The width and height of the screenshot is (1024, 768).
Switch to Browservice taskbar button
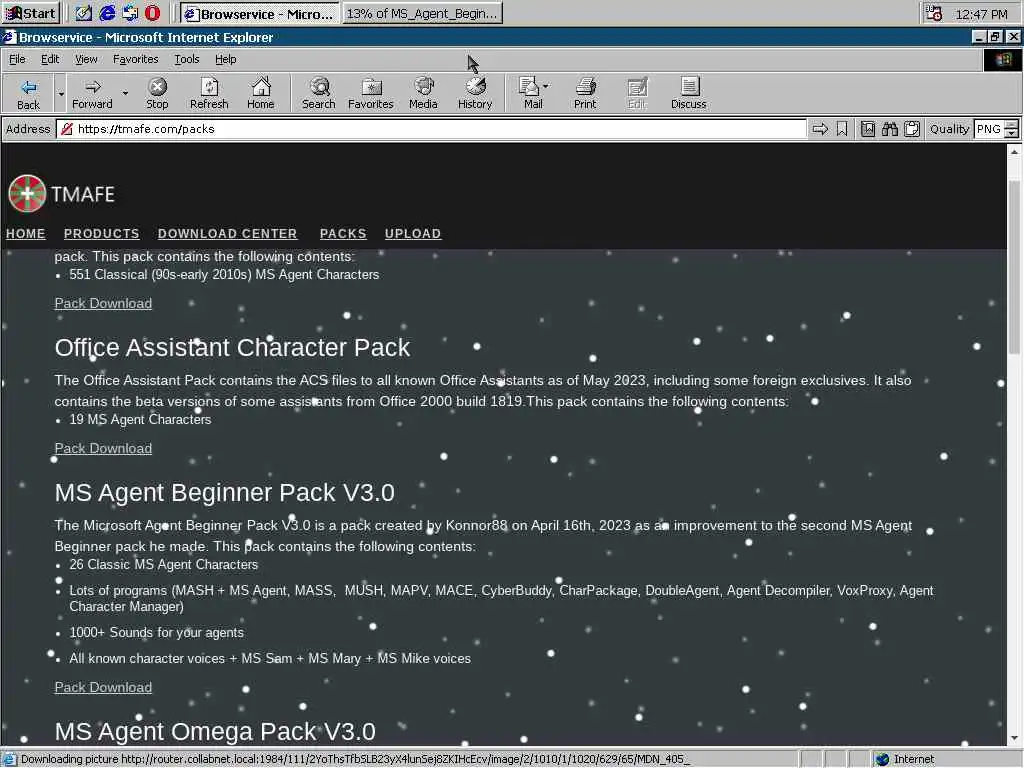point(259,14)
